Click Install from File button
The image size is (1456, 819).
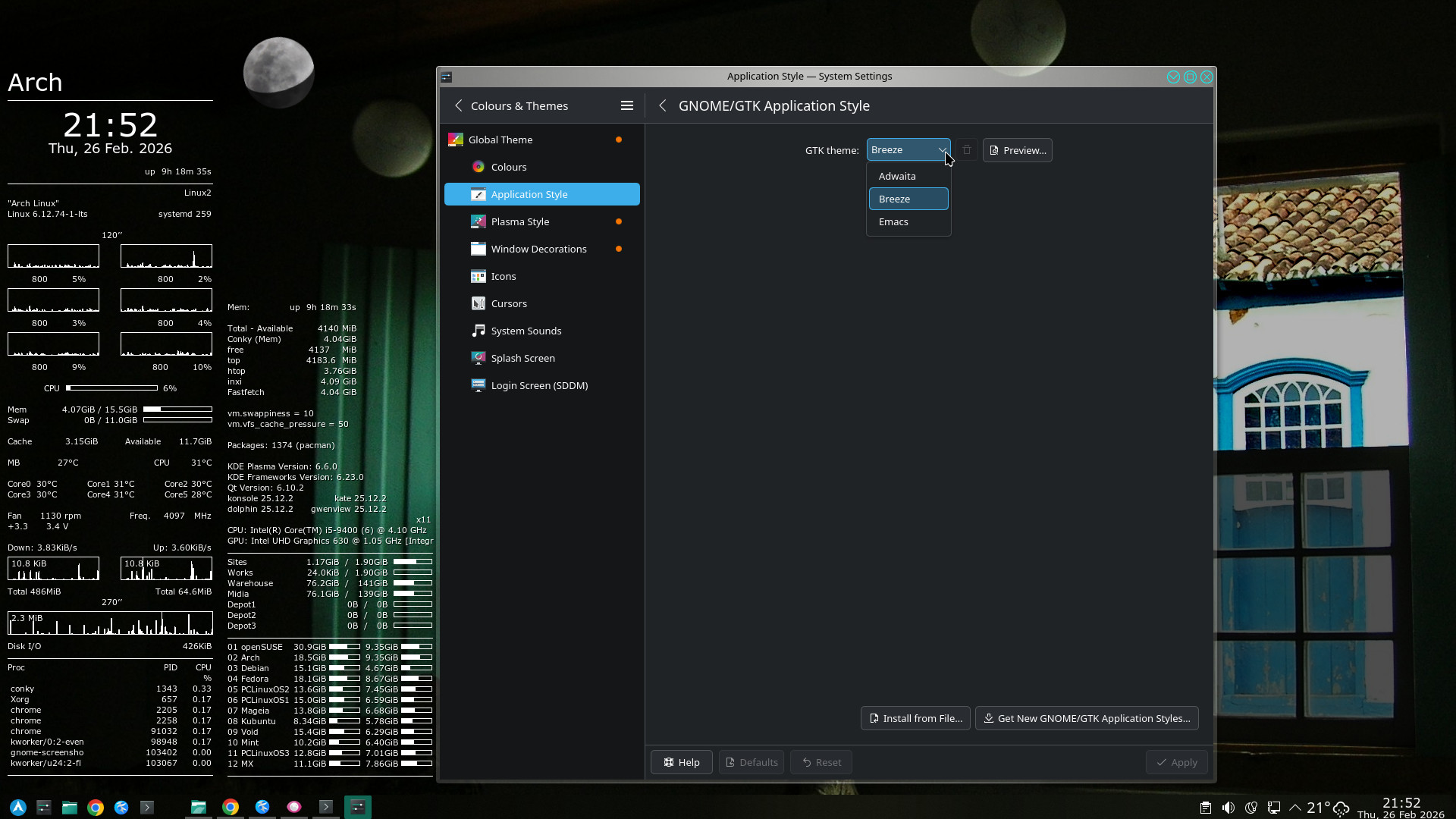pos(915,719)
